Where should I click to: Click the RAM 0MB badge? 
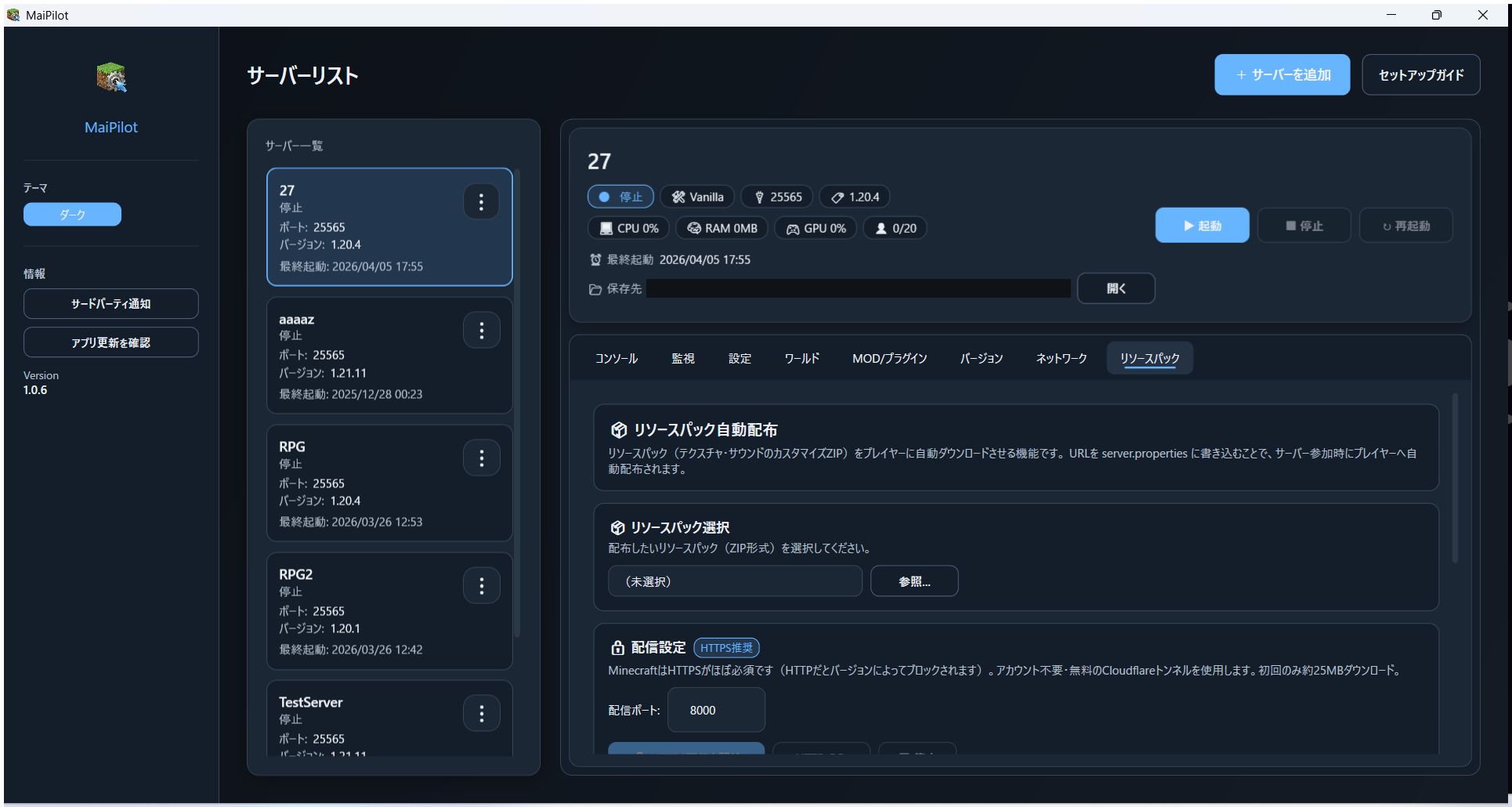click(721, 228)
